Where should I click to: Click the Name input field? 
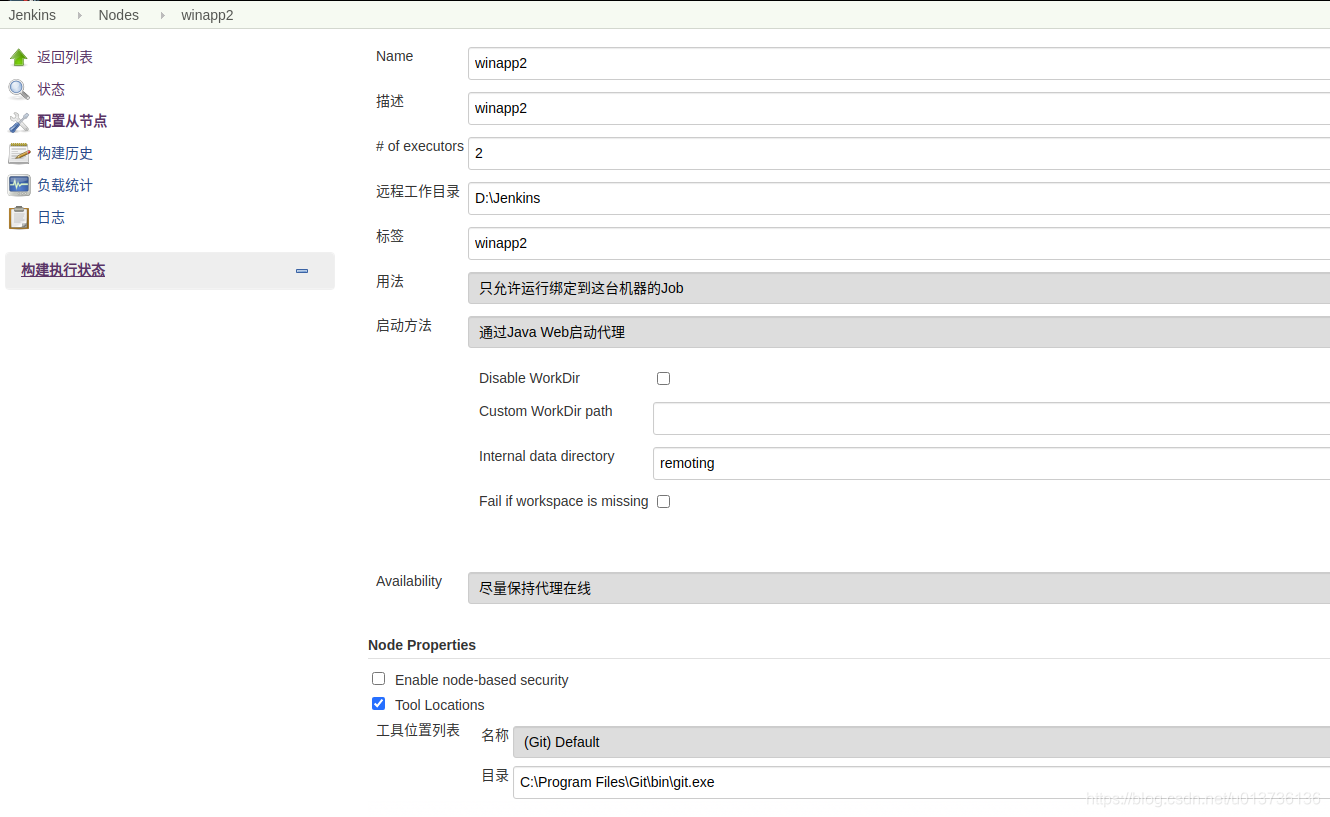[899, 63]
